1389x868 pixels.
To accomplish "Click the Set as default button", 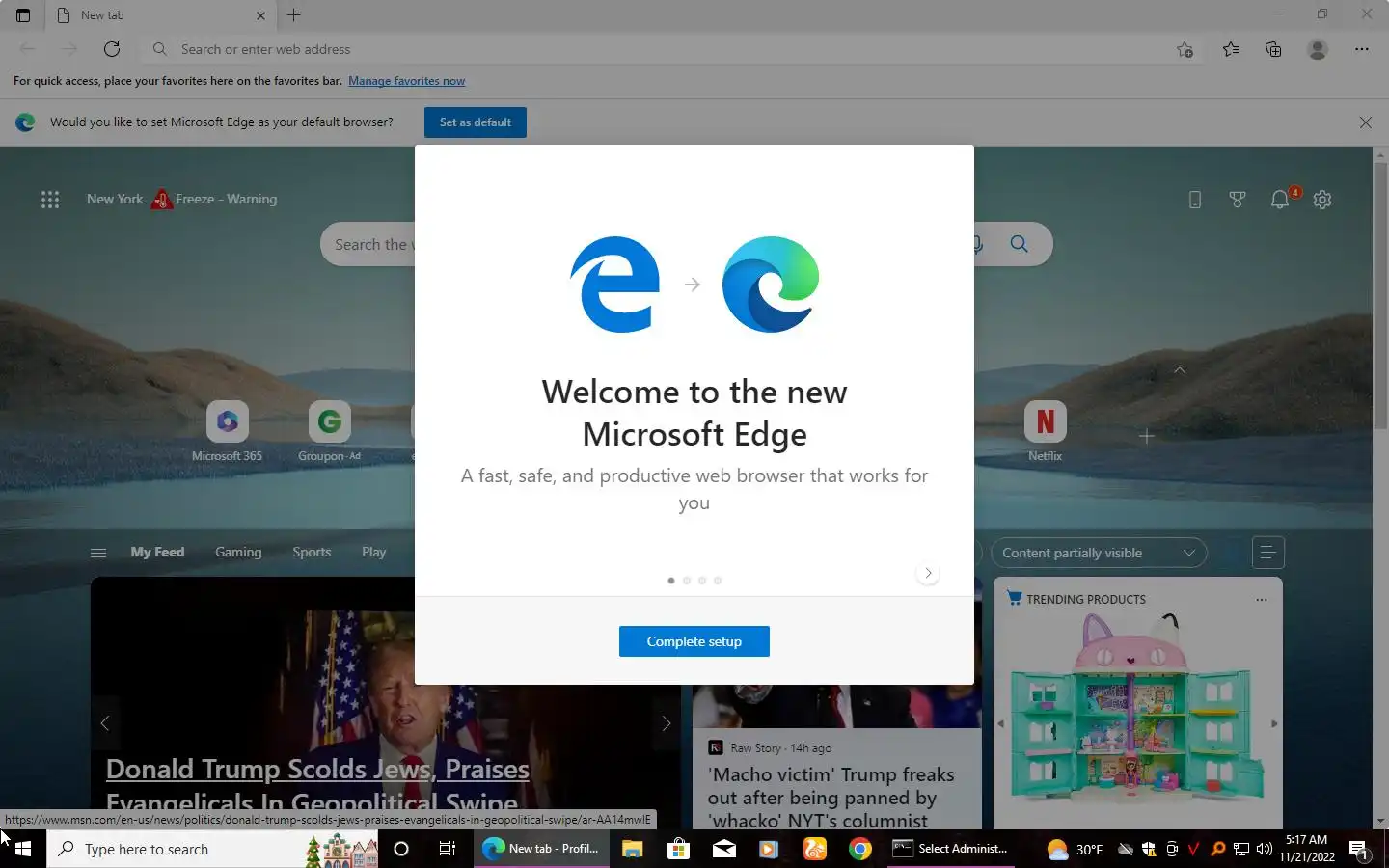I will 476,122.
